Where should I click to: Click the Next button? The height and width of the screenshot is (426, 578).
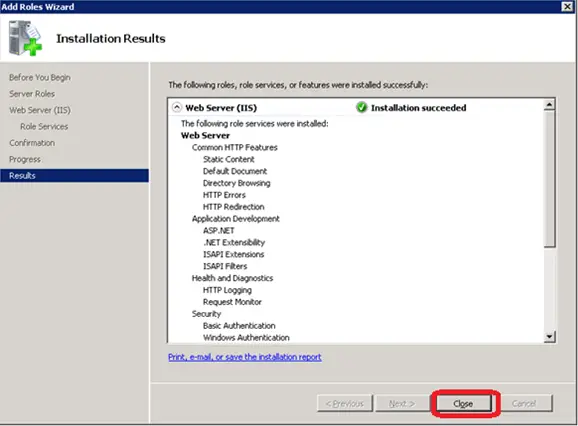point(402,404)
